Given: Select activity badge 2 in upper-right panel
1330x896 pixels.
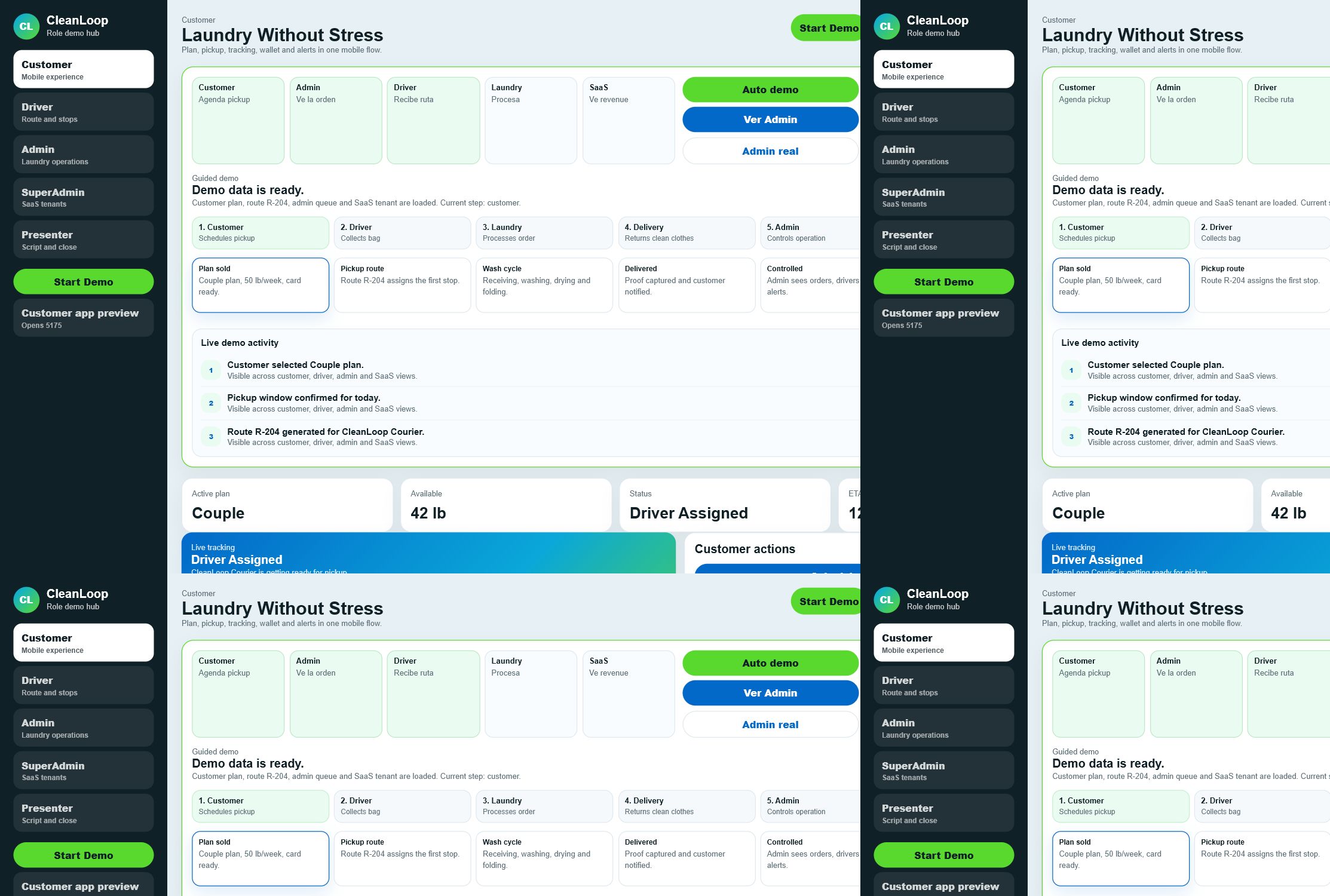Looking at the screenshot, I should point(1071,403).
